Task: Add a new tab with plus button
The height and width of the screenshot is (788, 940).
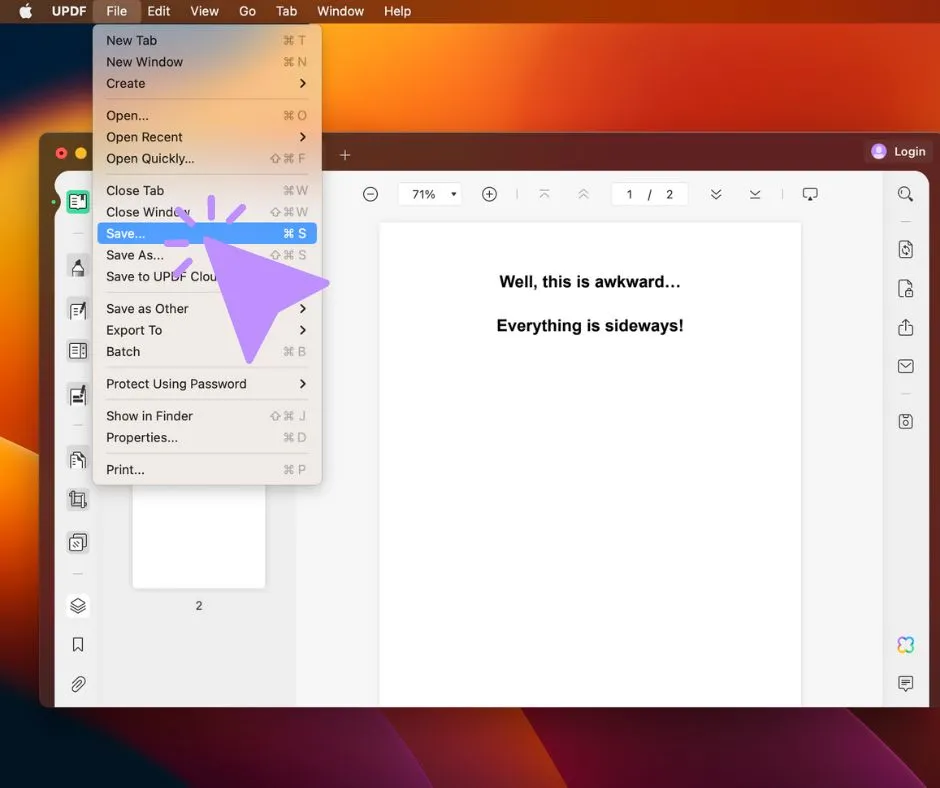Action: tap(345, 155)
